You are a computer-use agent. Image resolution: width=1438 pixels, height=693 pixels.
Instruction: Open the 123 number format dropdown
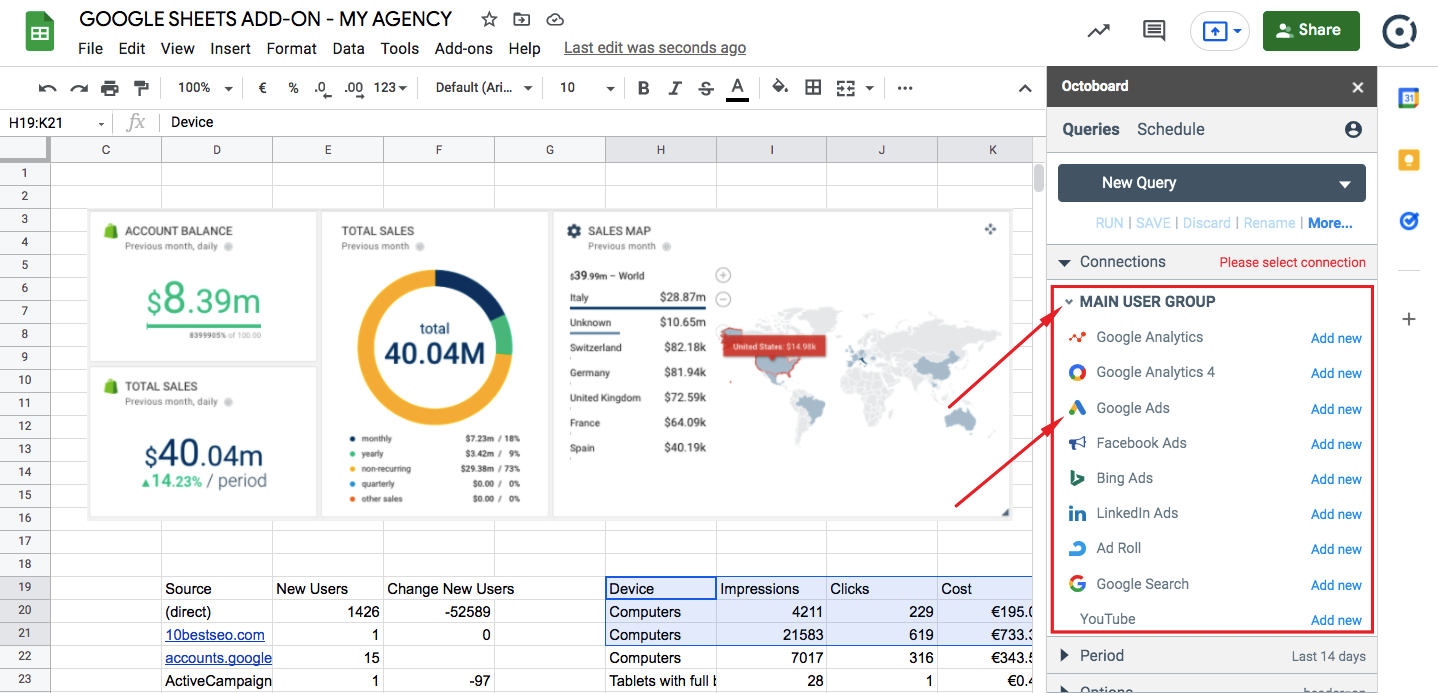click(x=390, y=88)
